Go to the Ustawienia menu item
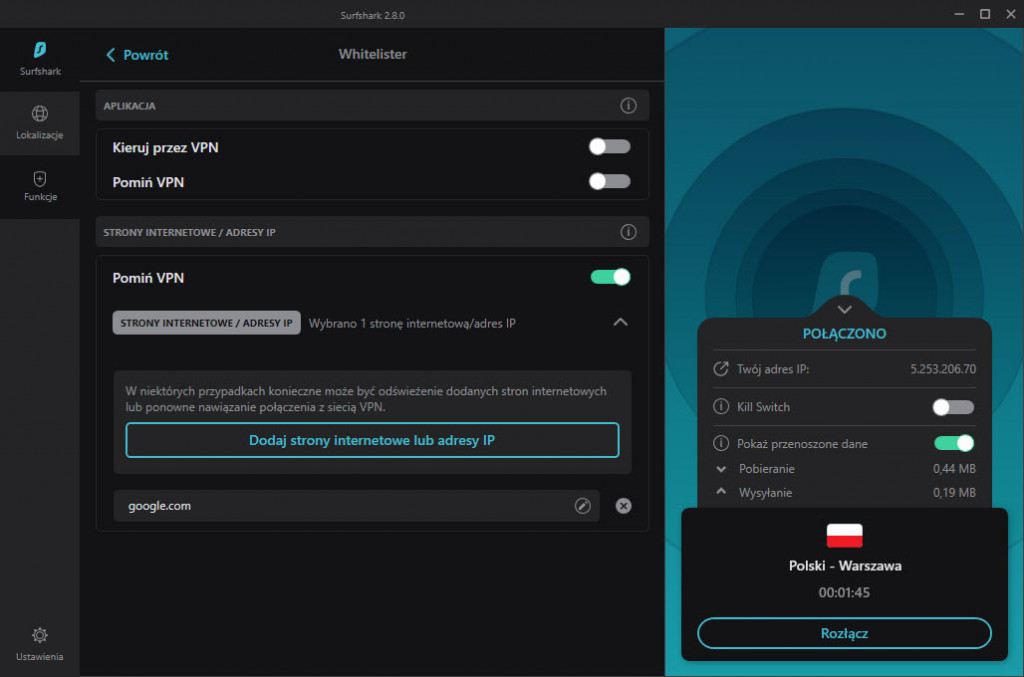This screenshot has height=677, width=1024. coord(40,645)
